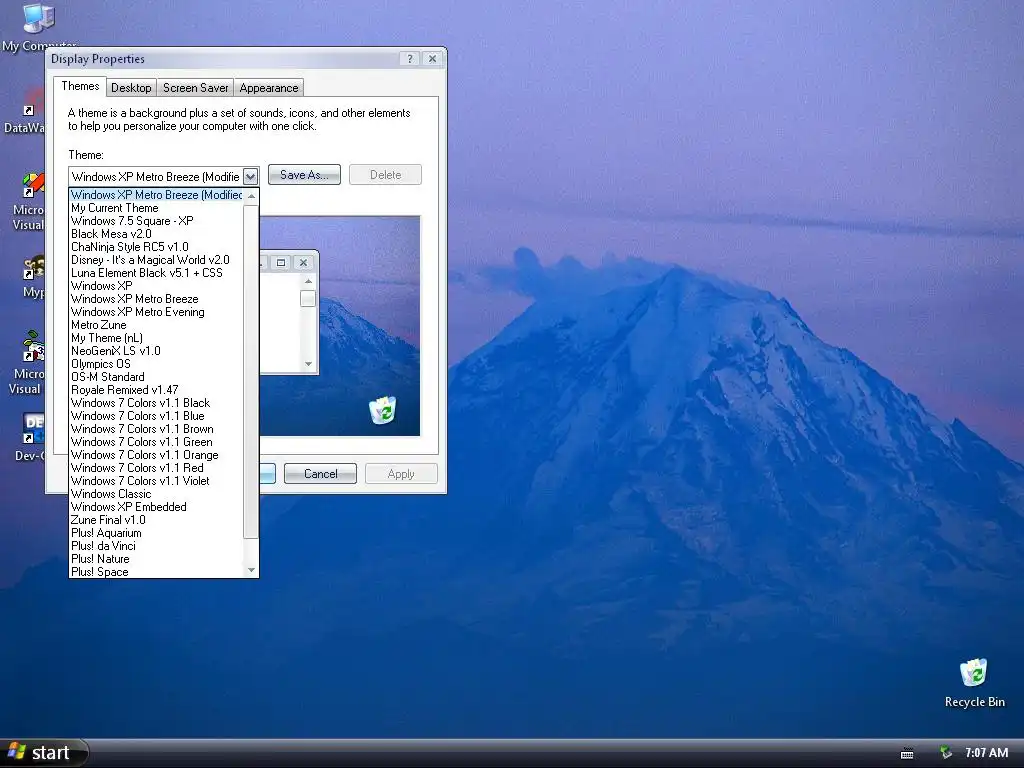
Task: Click the preview window's maximize button
Action: [281, 263]
